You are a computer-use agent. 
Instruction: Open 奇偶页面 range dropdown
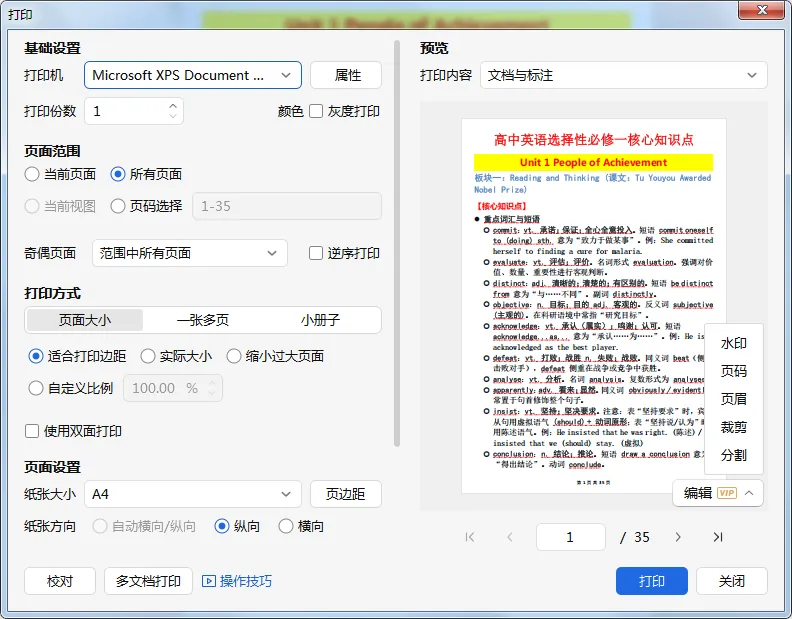tap(190, 253)
